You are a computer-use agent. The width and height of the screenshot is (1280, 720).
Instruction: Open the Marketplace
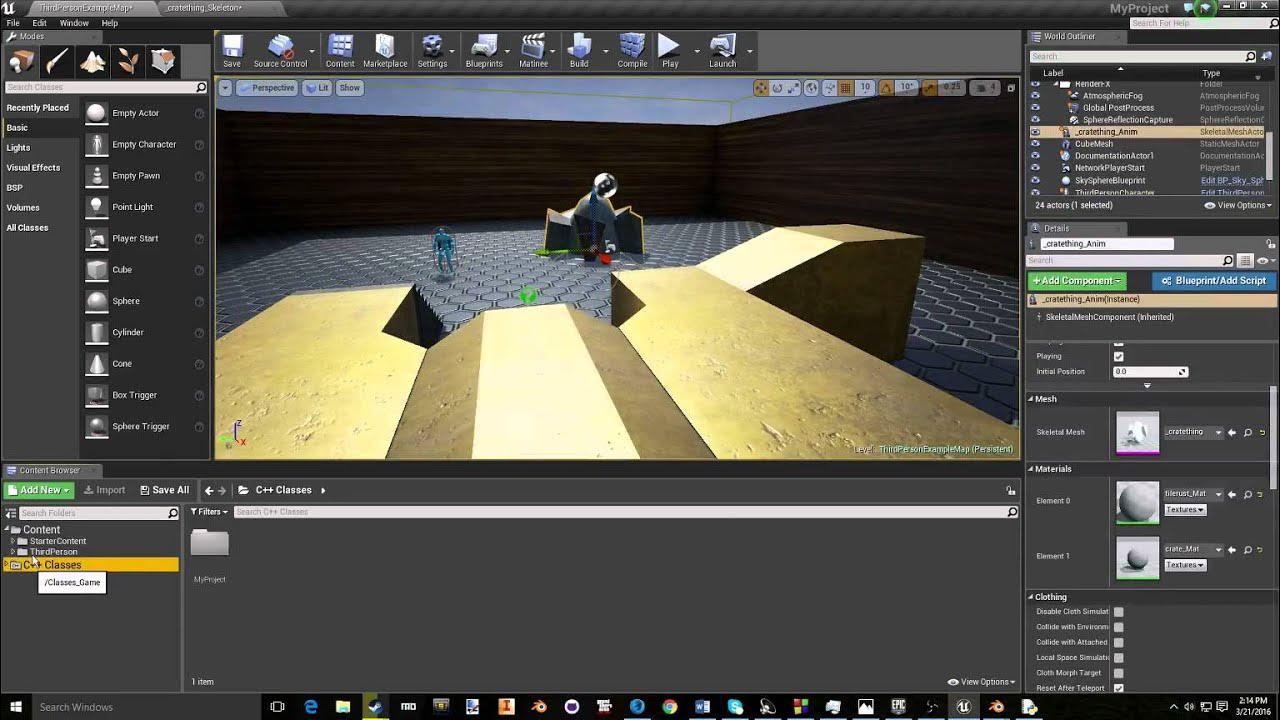point(385,50)
